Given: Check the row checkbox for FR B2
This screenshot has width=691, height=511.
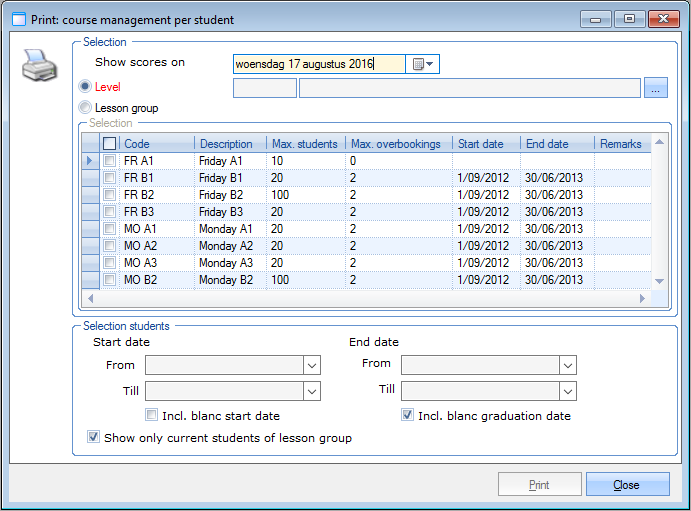Looking at the screenshot, I should (x=109, y=195).
